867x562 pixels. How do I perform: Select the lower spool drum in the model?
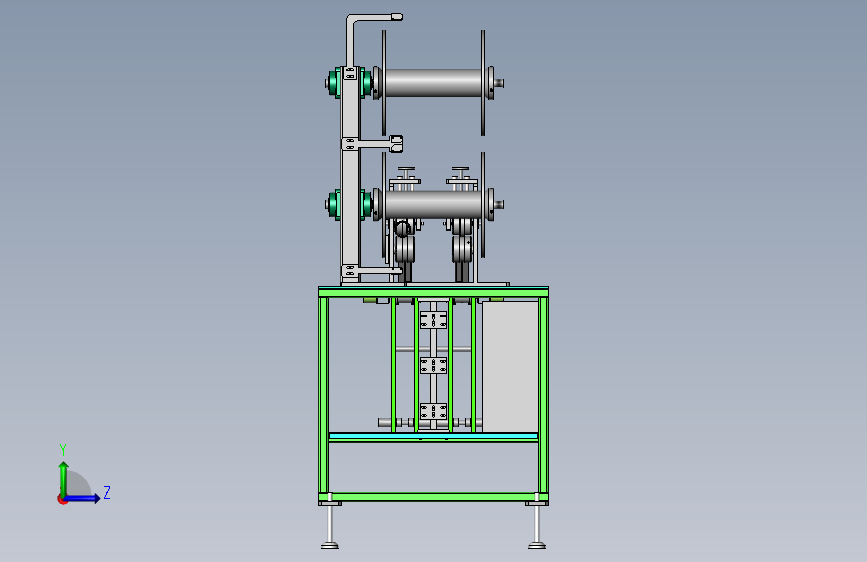pos(433,205)
